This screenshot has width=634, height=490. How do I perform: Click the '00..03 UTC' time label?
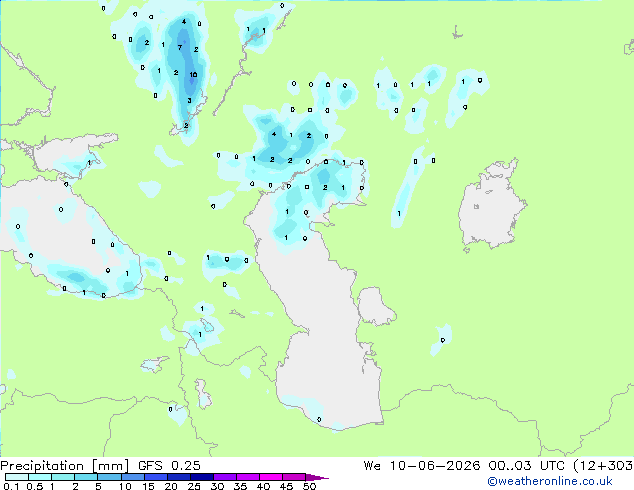click(x=526, y=466)
